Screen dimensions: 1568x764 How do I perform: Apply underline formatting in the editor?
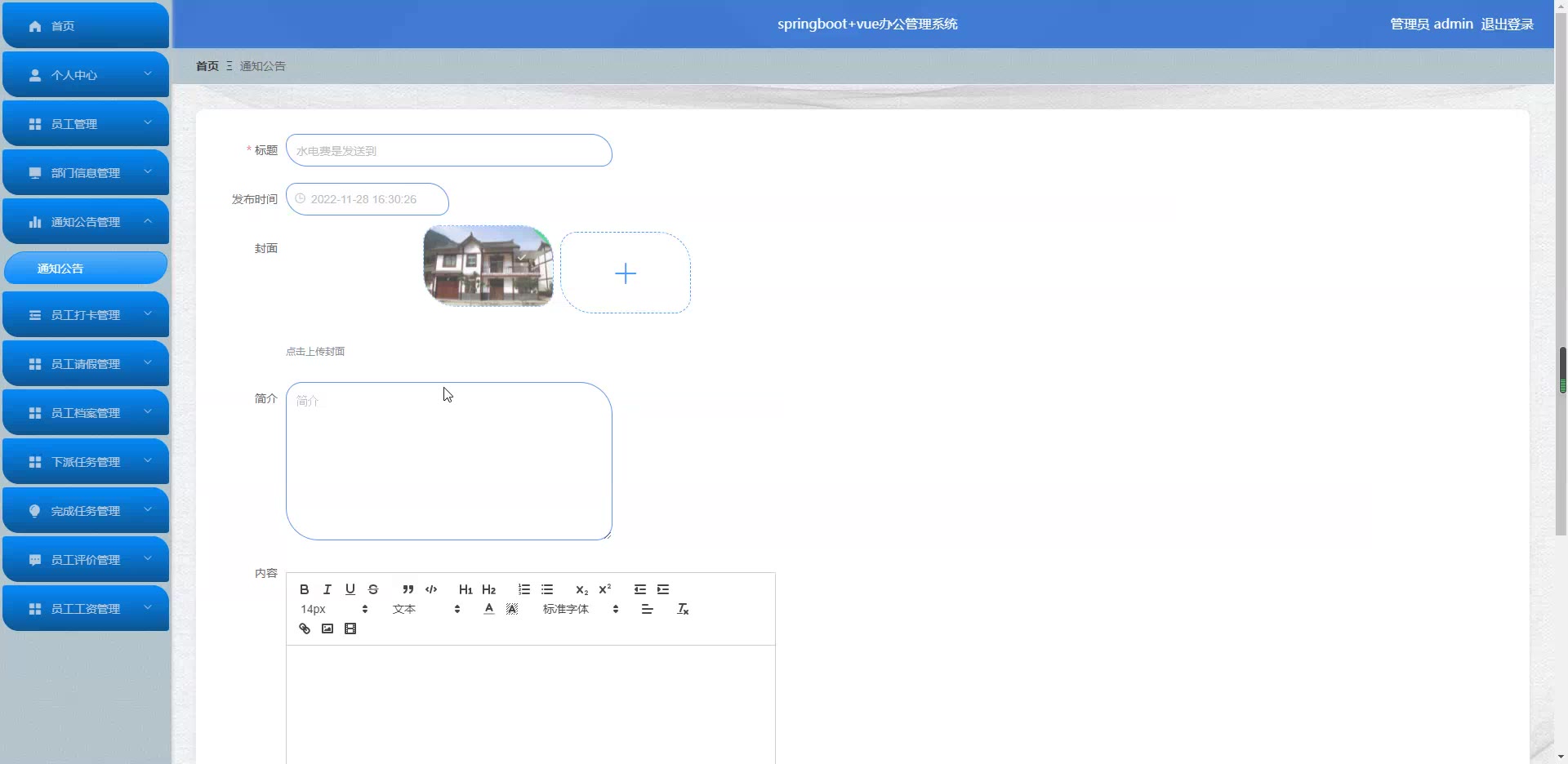tap(350, 589)
